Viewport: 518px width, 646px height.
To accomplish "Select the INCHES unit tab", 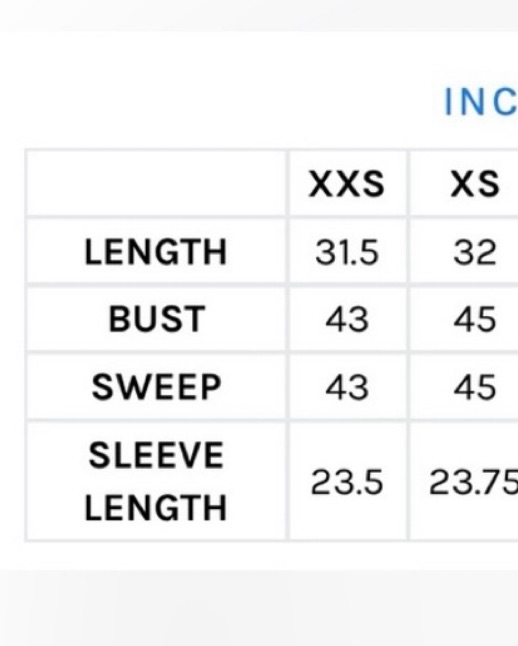I will pos(481,102).
